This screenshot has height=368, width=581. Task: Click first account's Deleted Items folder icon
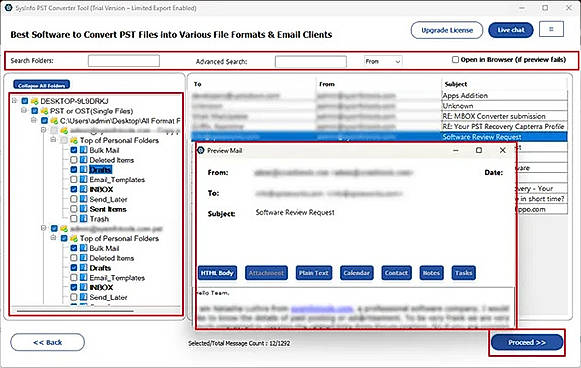[x=84, y=160]
